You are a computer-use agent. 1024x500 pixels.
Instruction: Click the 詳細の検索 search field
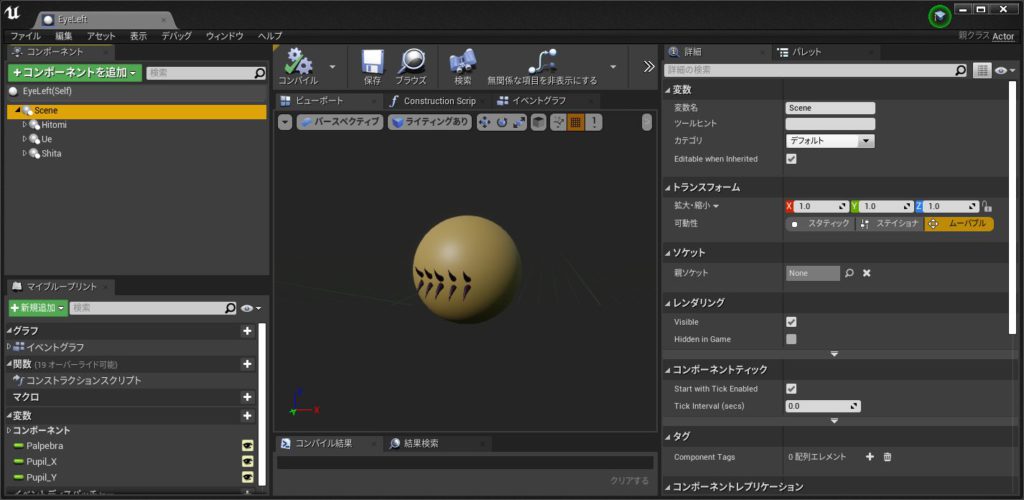click(x=815, y=70)
